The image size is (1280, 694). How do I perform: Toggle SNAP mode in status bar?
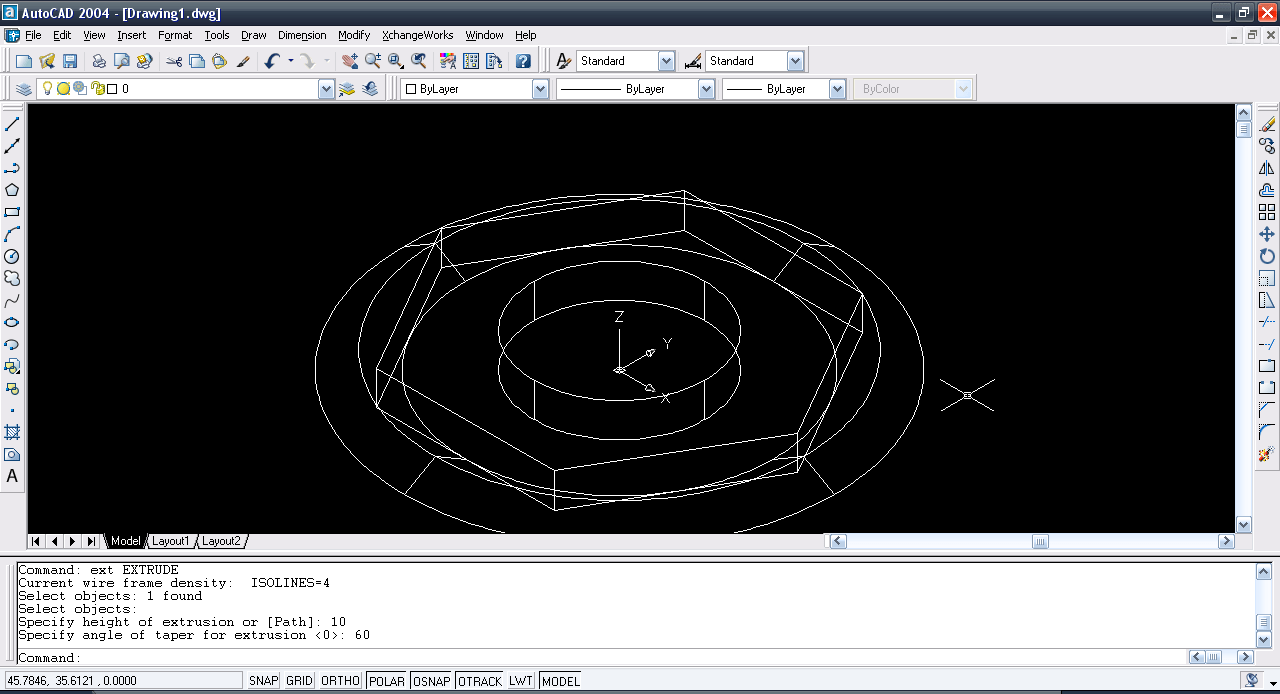click(264, 681)
